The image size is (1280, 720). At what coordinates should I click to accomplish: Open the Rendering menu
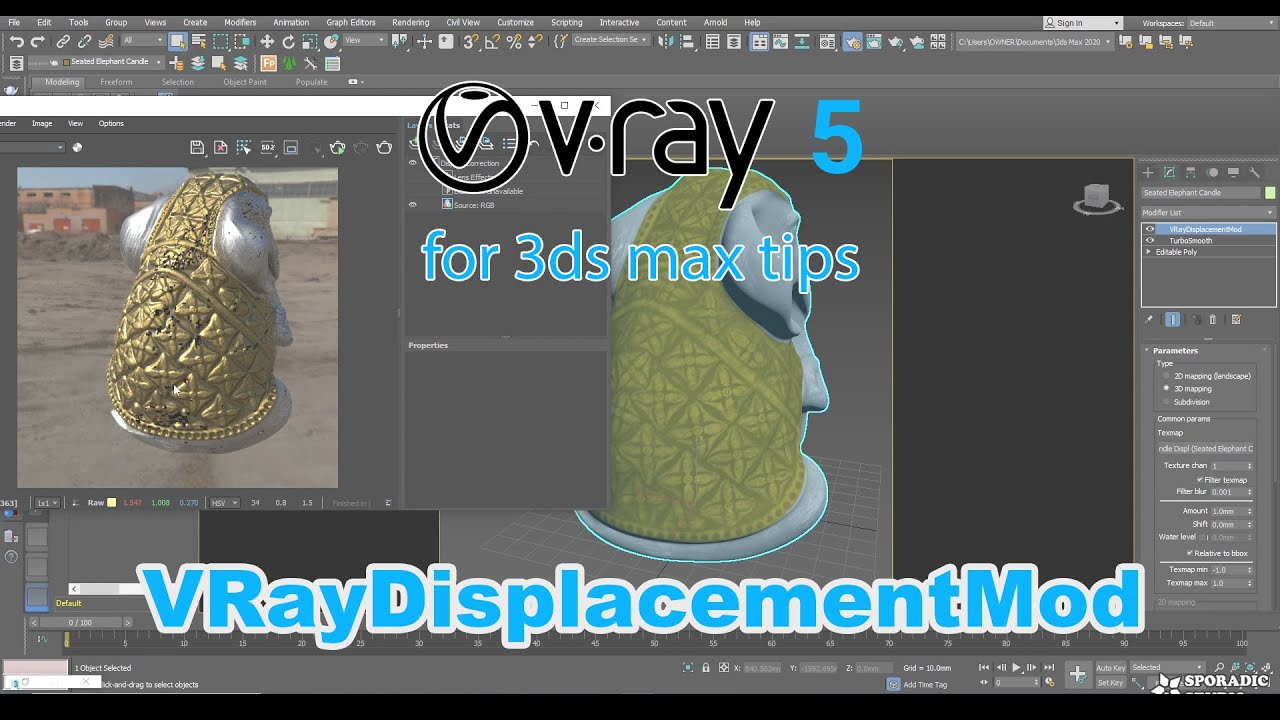(410, 22)
